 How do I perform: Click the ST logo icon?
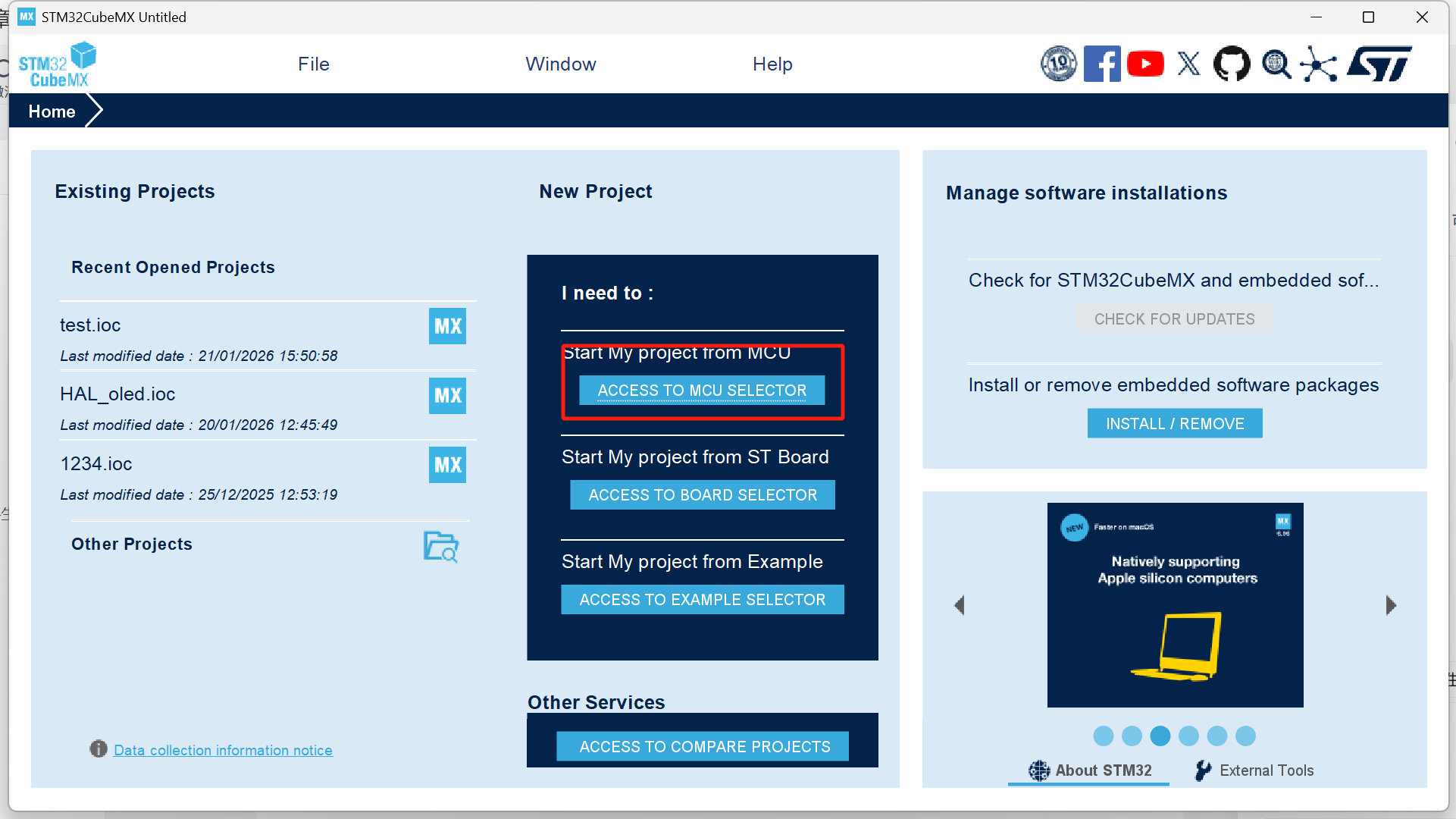click(x=1379, y=64)
